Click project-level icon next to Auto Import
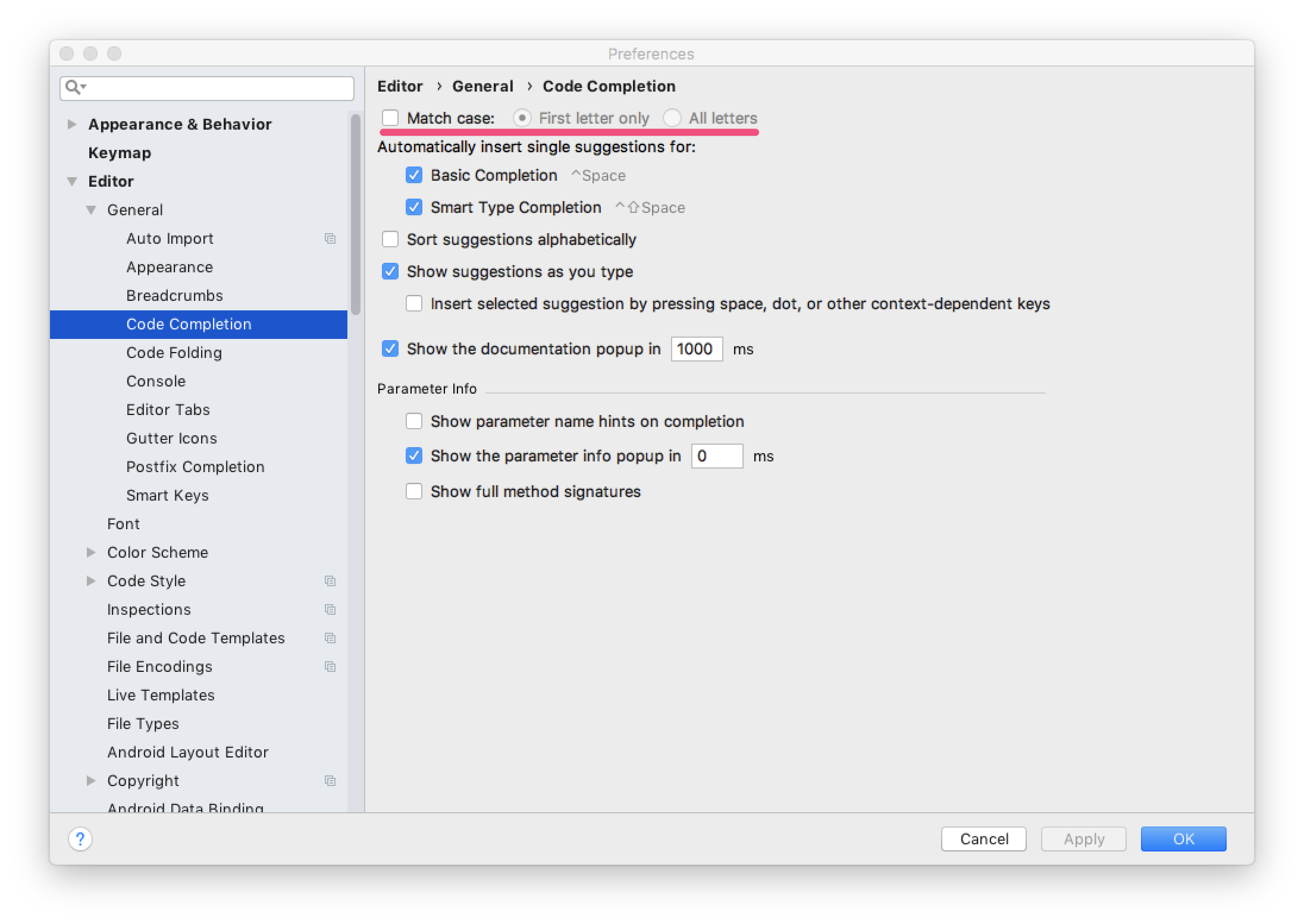1304x924 pixels. click(330, 238)
